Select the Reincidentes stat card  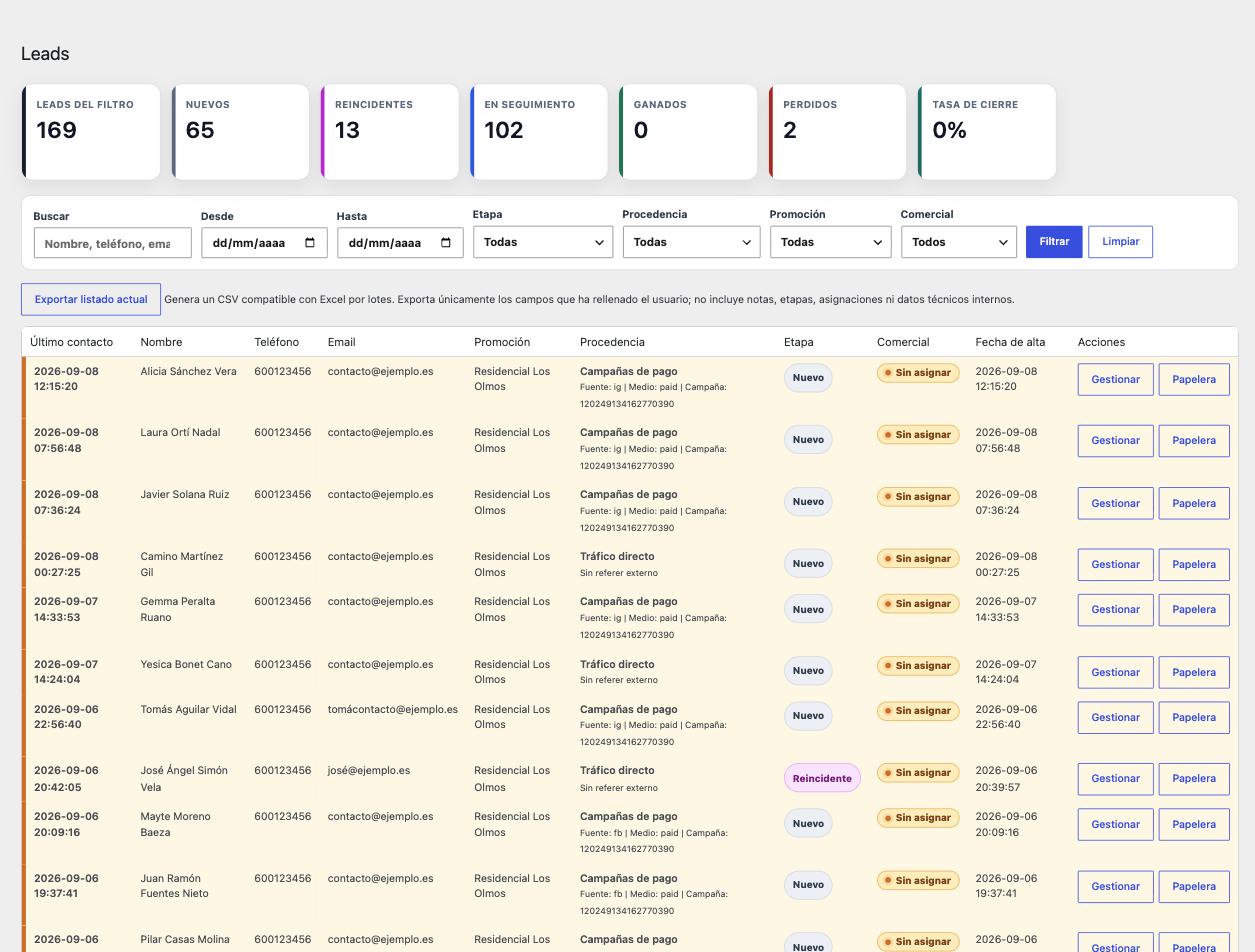(x=389, y=132)
